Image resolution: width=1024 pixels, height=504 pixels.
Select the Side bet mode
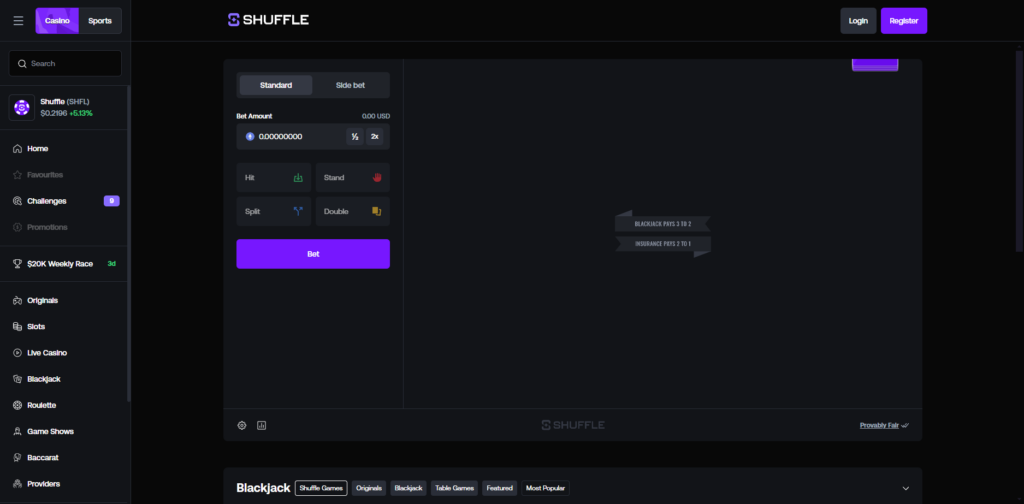click(x=350, y=86)
